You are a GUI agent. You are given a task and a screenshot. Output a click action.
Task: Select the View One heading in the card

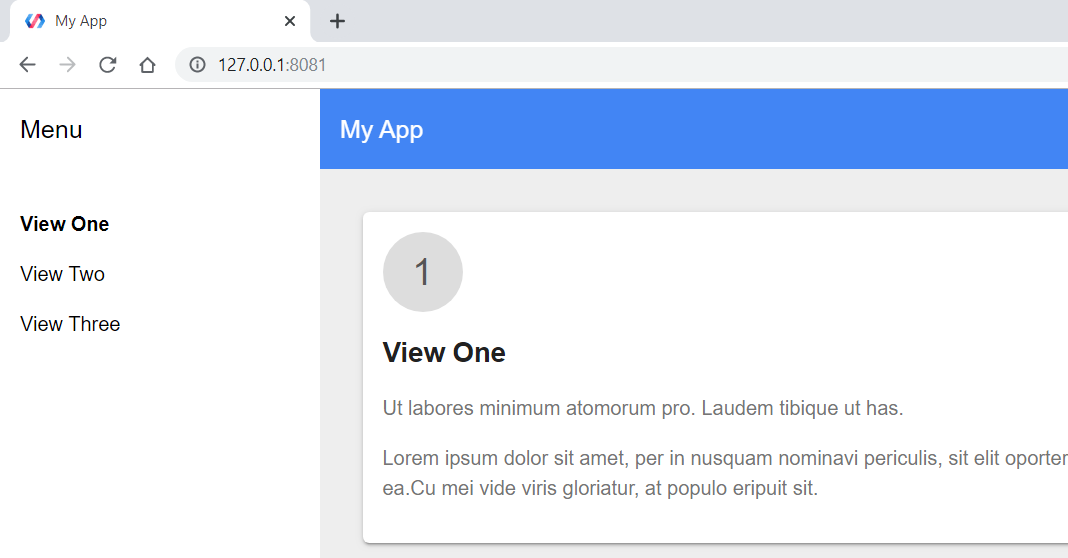pyautogui.click(x=444, y=353)
